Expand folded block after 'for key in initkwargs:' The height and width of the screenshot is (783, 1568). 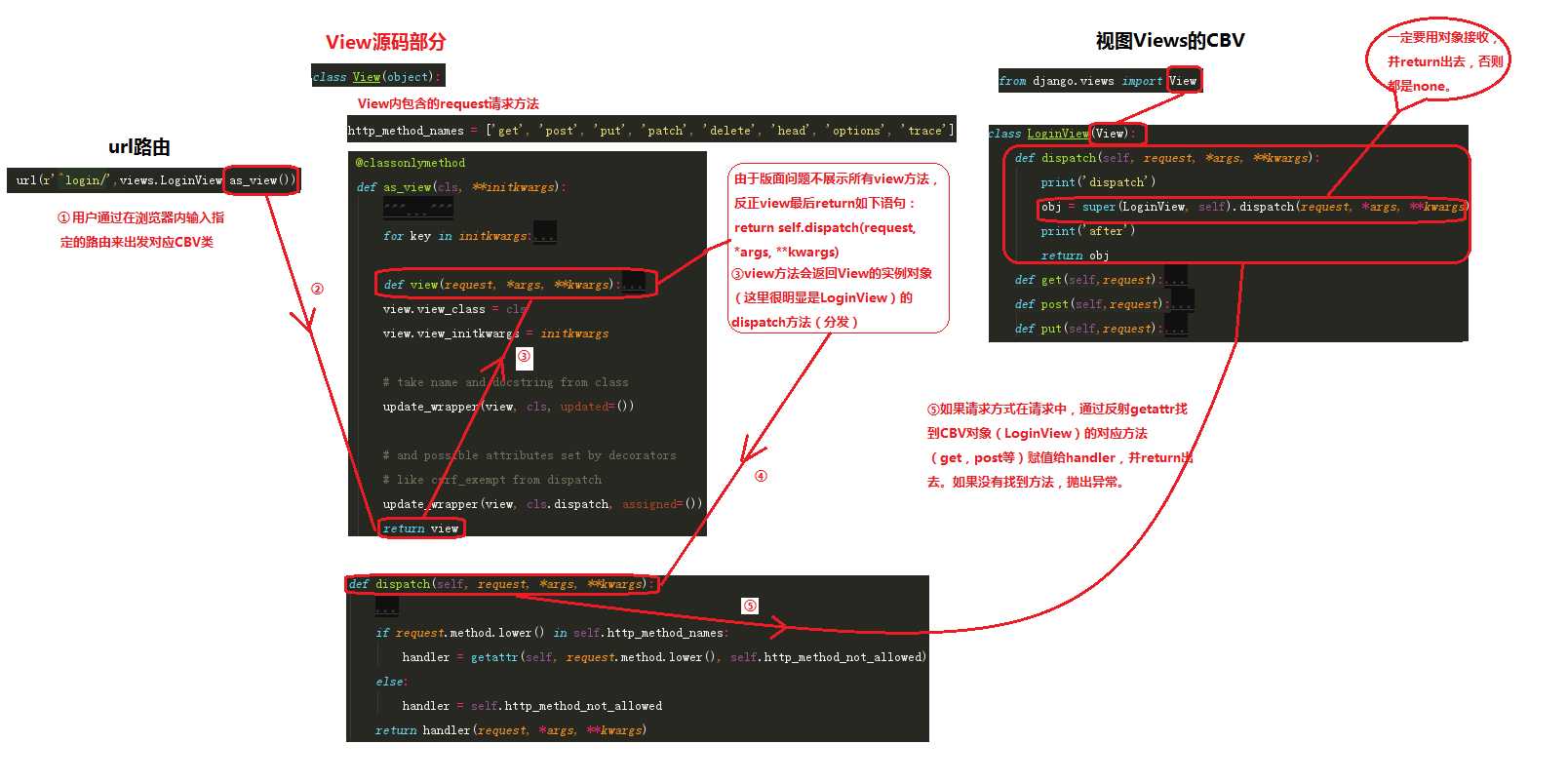tap(544, 235)
